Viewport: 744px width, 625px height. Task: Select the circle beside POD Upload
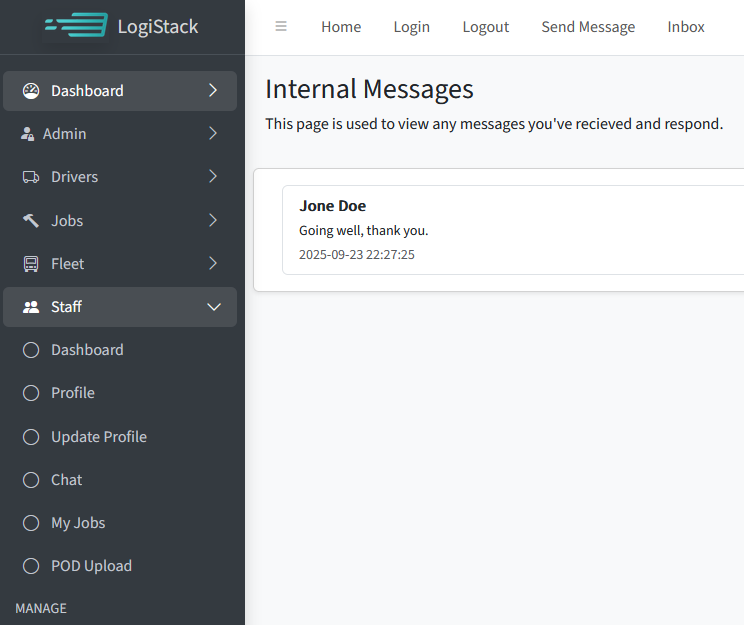[31, 566]
